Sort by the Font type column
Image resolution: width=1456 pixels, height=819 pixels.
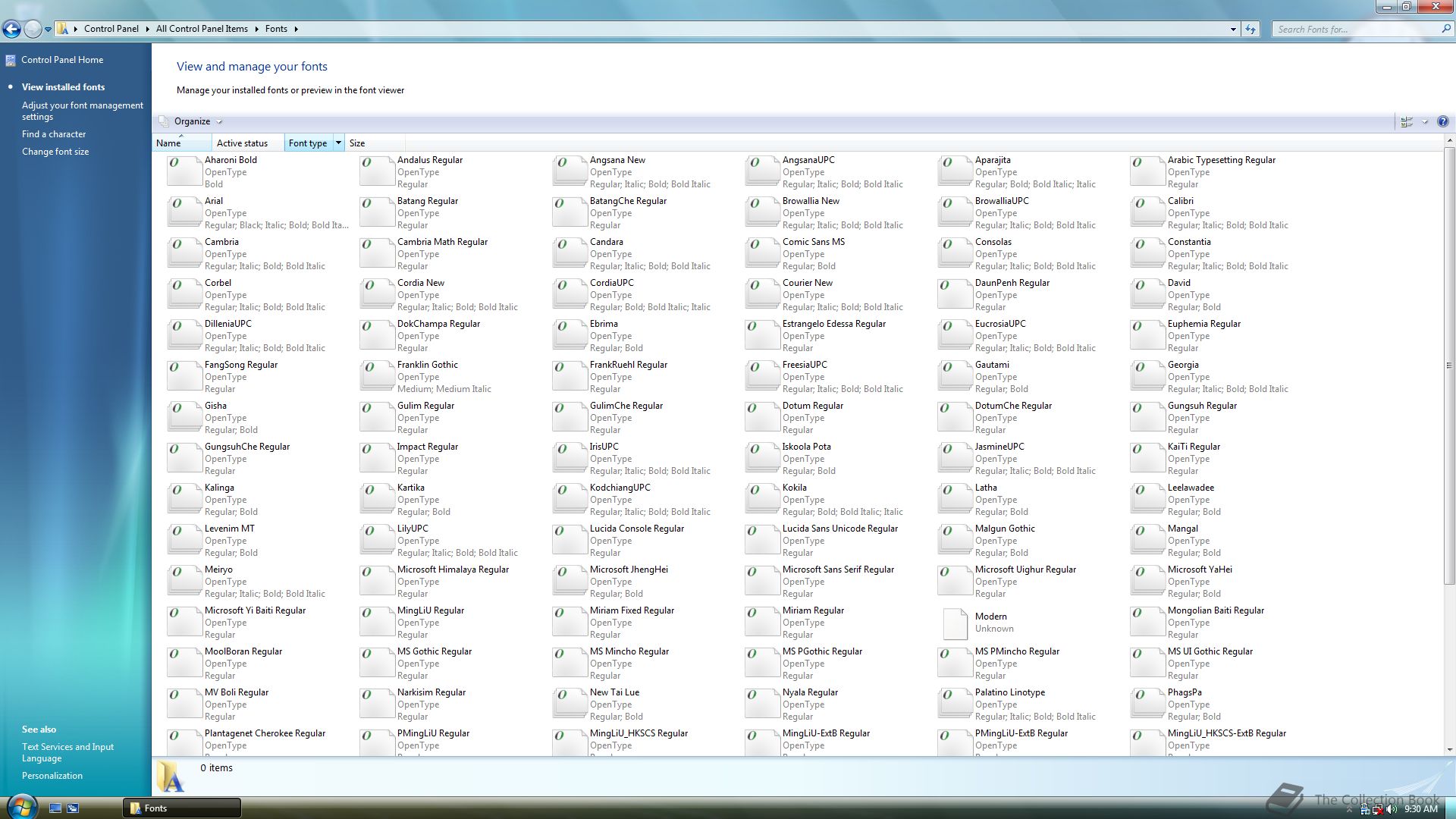(308, 143)
